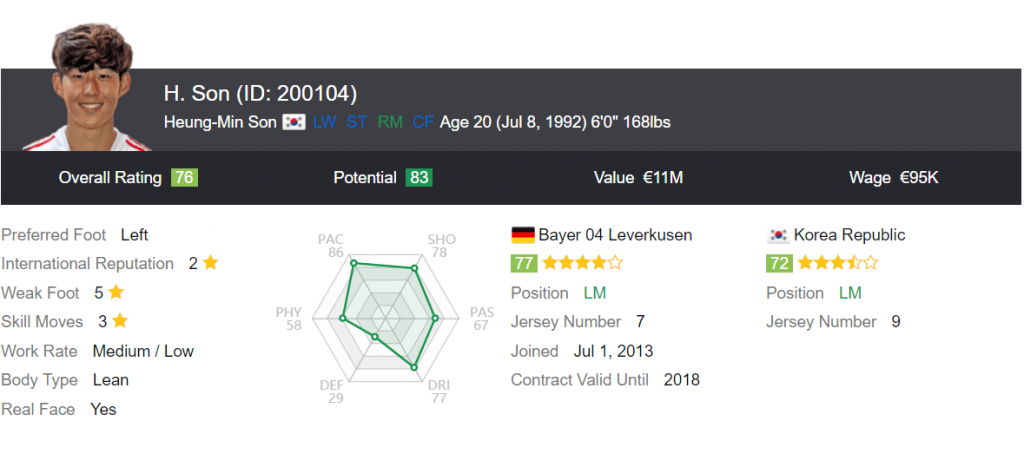This screenshot has height=454, width=1024.
Task: Click the Weak Foot star icon
Action: (116, 292)
